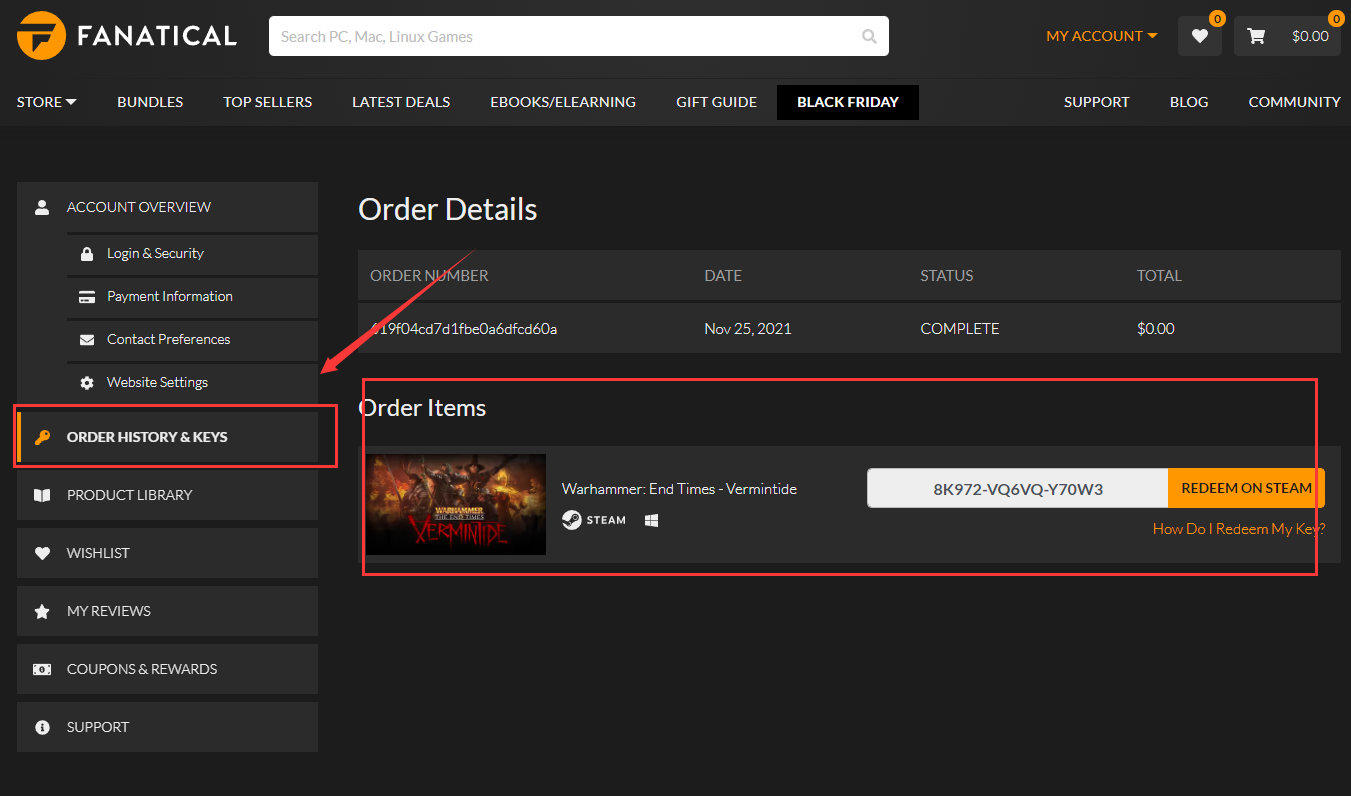Click the Order History key icon

42,437
